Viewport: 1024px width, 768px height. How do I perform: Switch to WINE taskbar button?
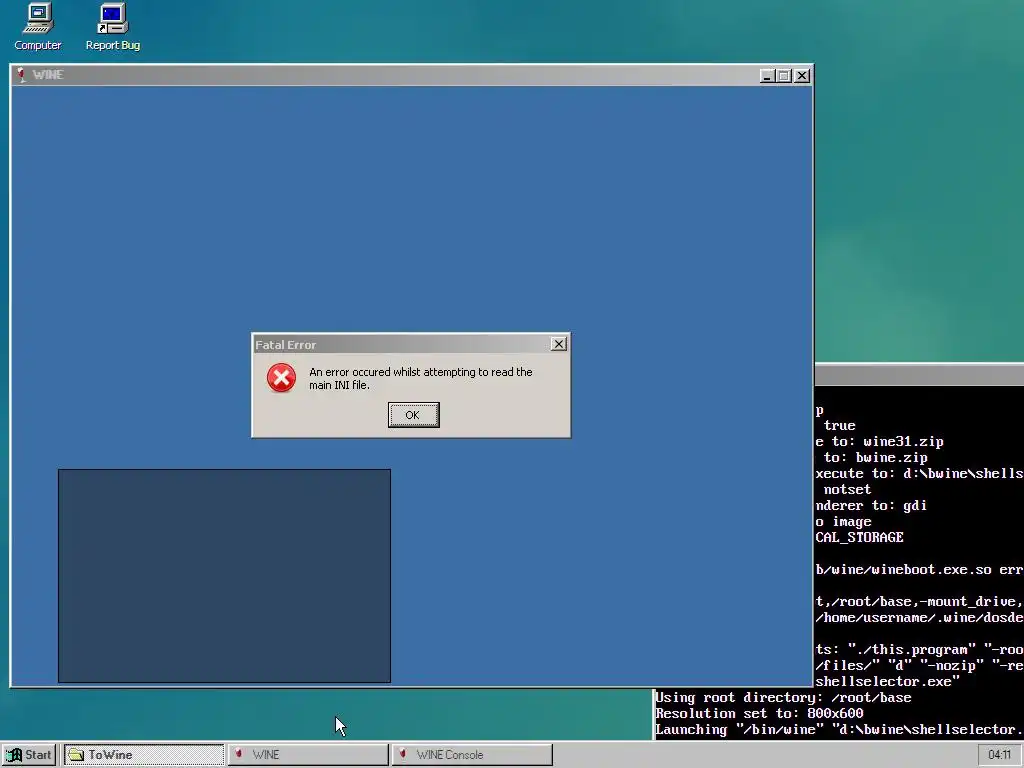coord(308,755)
